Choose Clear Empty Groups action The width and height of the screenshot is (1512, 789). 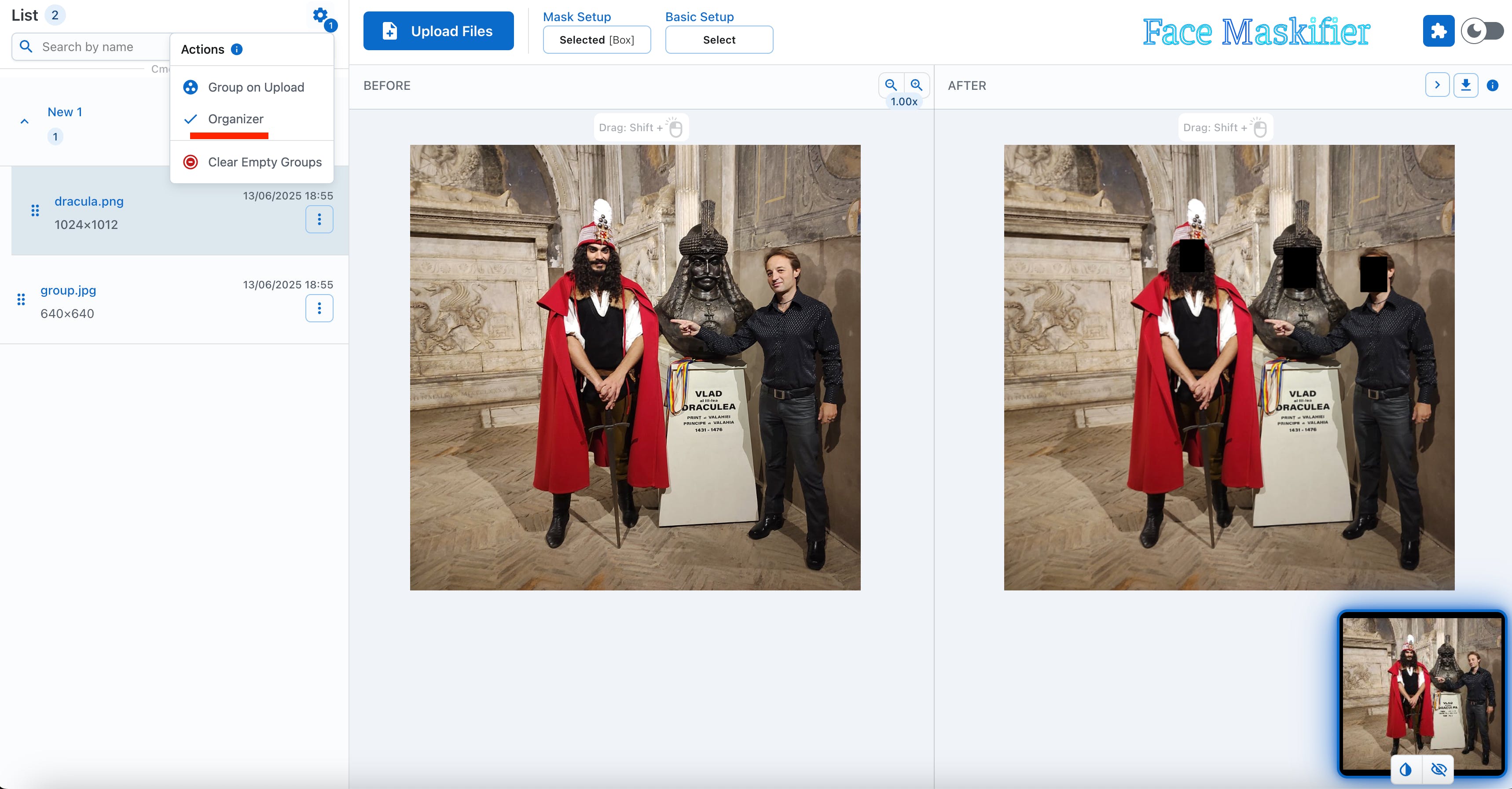coord(264,162)
